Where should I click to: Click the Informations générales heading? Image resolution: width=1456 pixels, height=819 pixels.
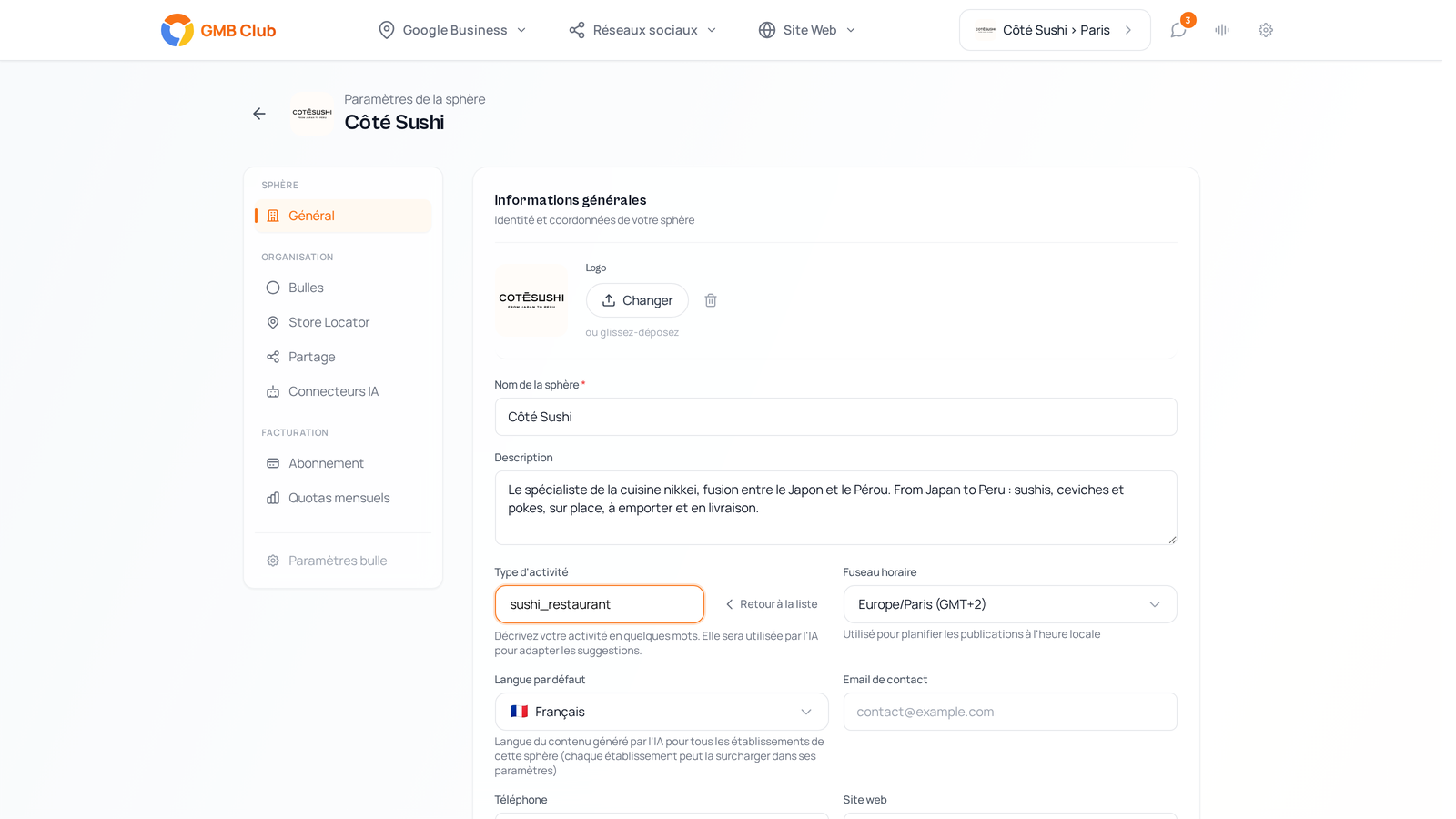571,200
